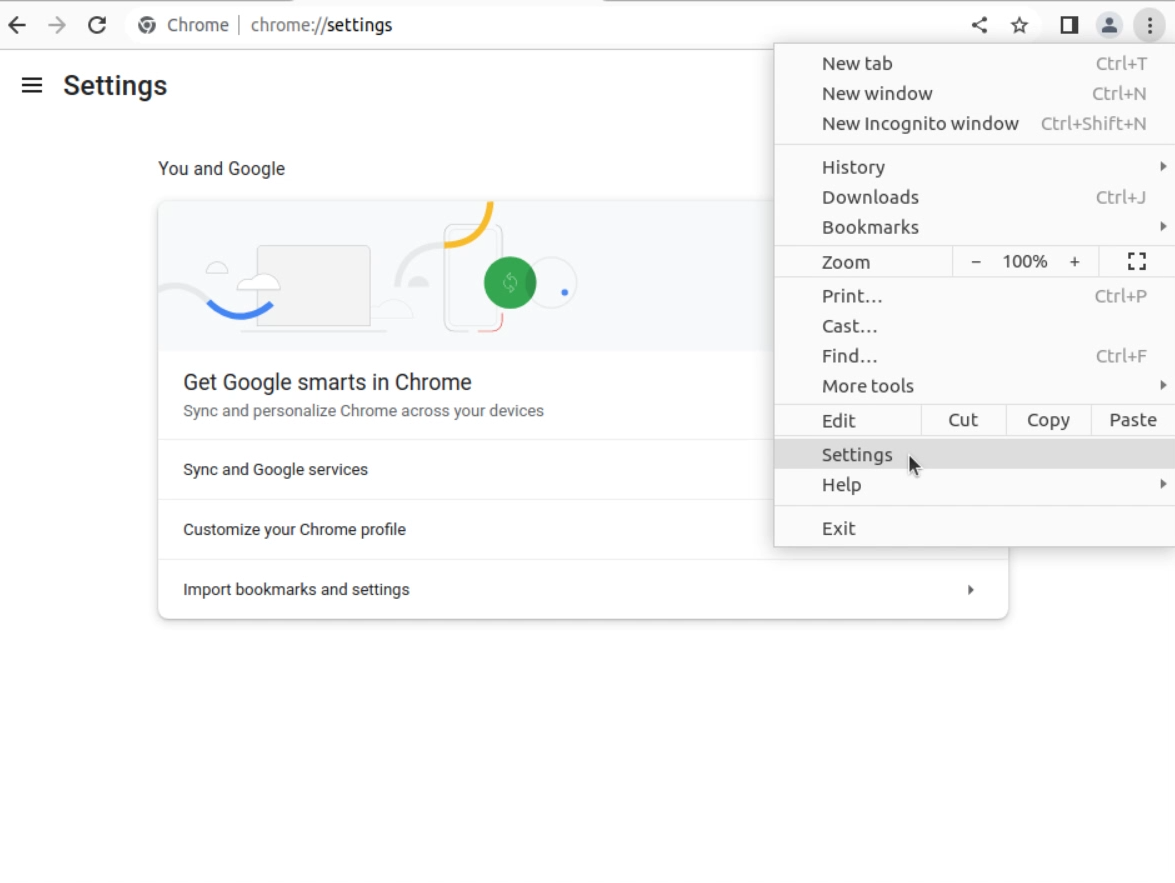This screenshot has height=883, width=1175.
Task: Choose New window in menu
Action: (x=974, y=94)
